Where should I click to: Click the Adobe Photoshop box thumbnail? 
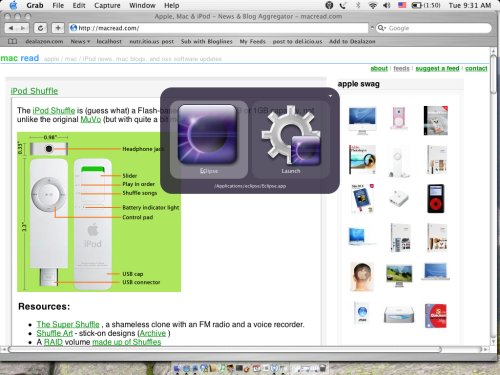pos(362,159)
